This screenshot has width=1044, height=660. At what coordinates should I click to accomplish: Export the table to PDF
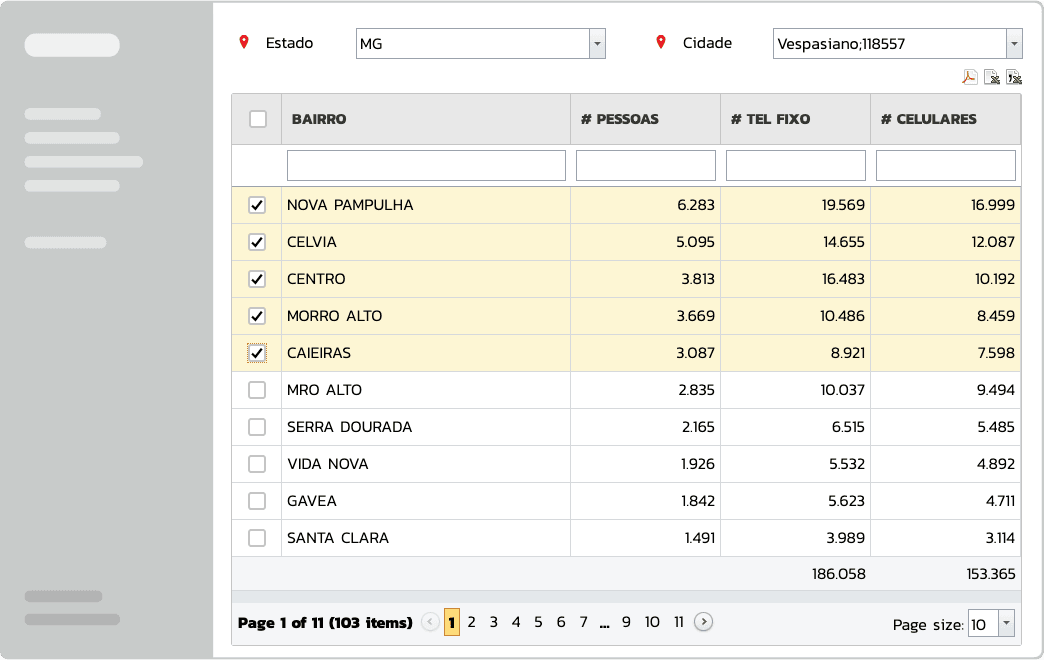(x=969, y=77)
